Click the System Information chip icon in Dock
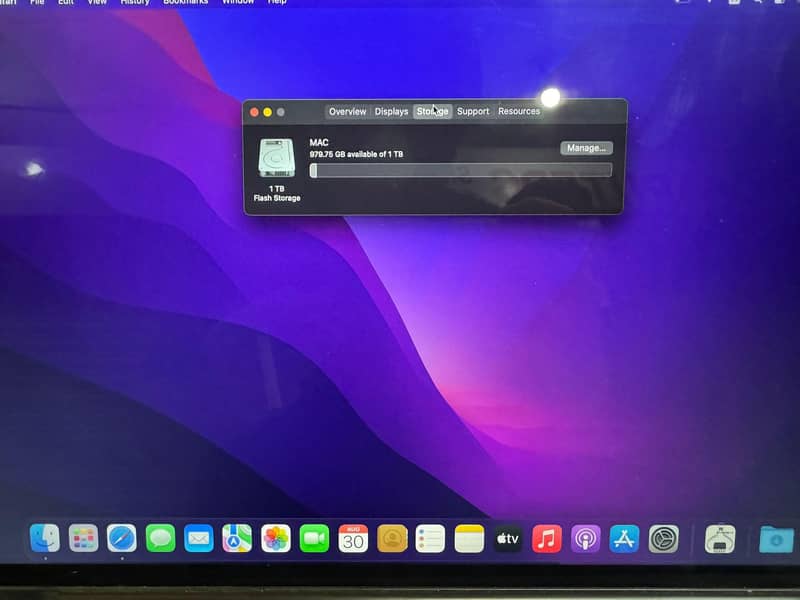Screen dimensions: 800x600 (x=720, y=539)
